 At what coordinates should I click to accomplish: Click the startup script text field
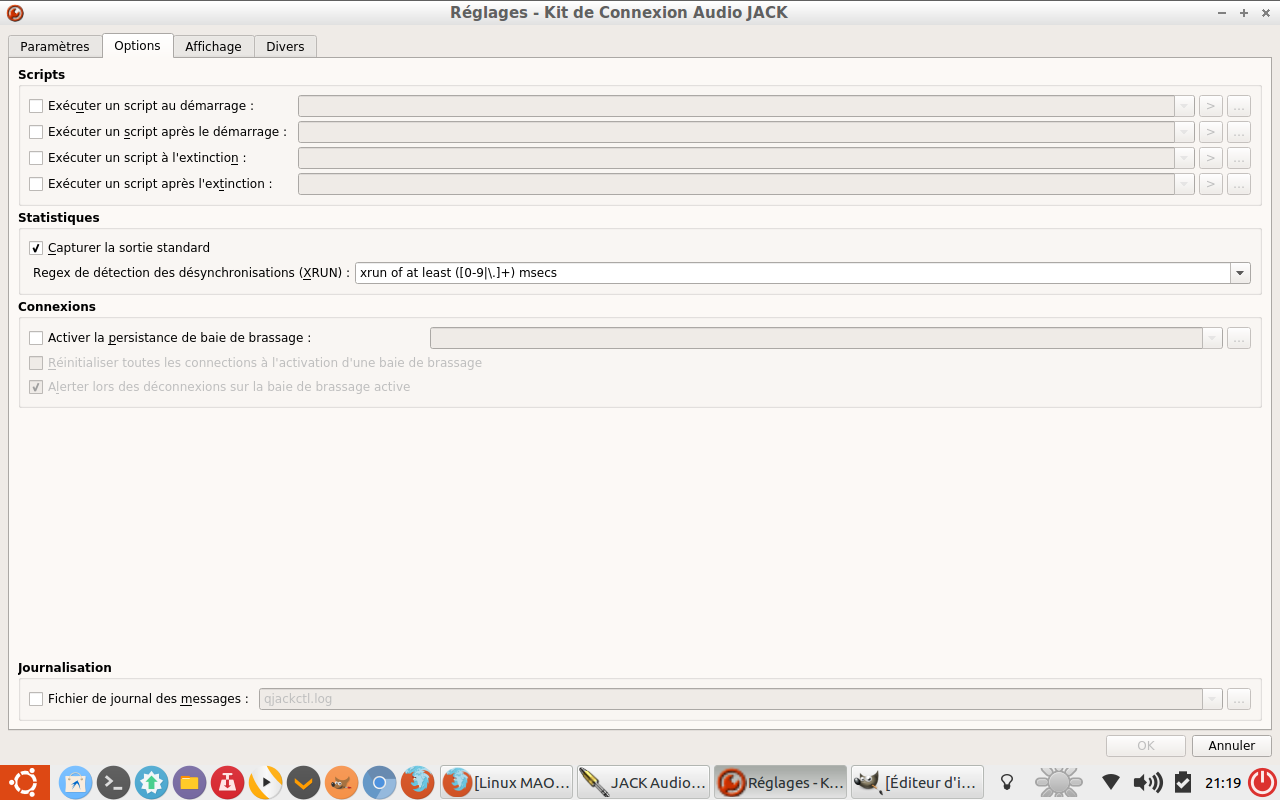tap(737, 106)
